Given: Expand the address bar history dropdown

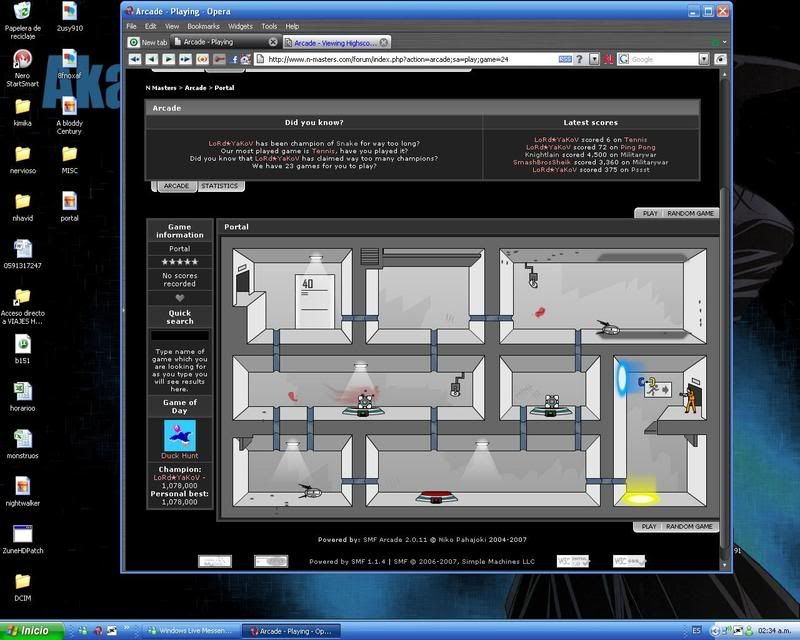Looking at the screenshot, I should (594, 59).
